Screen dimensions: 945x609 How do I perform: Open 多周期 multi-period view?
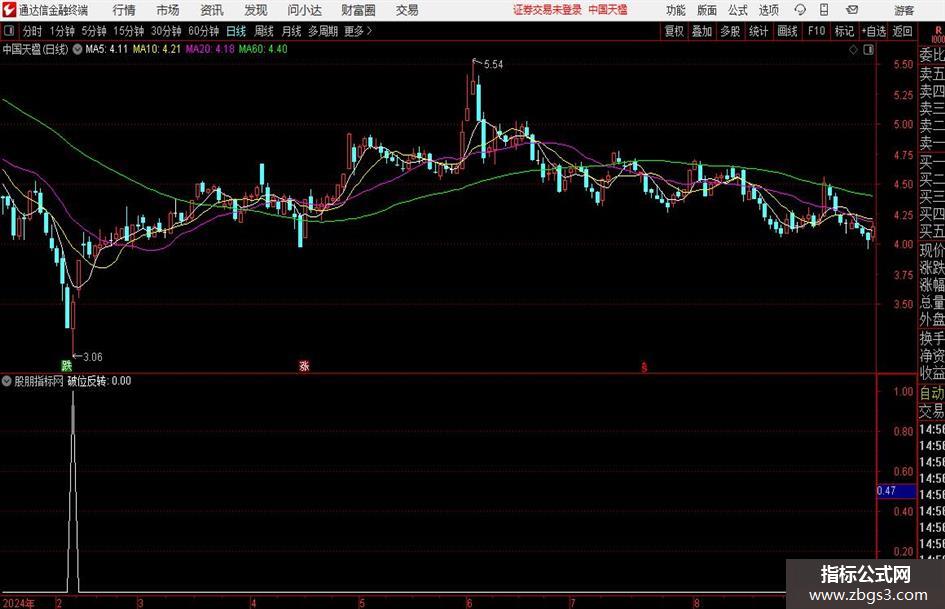click(323, 31)
